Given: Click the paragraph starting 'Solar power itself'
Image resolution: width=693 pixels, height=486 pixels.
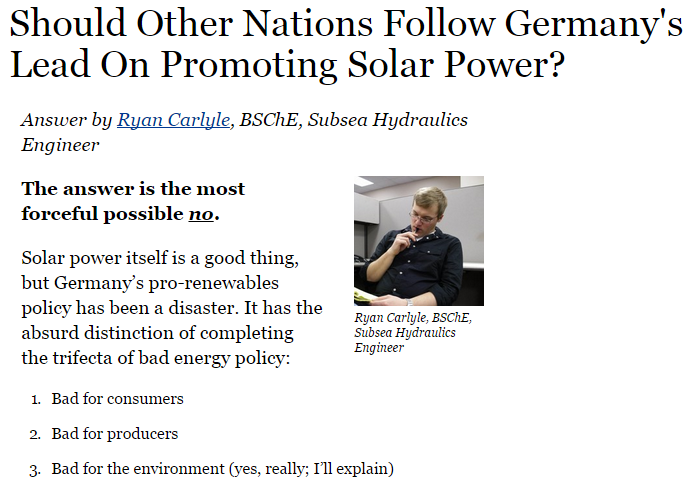Looking at the screenshot, I should (171, 307).
